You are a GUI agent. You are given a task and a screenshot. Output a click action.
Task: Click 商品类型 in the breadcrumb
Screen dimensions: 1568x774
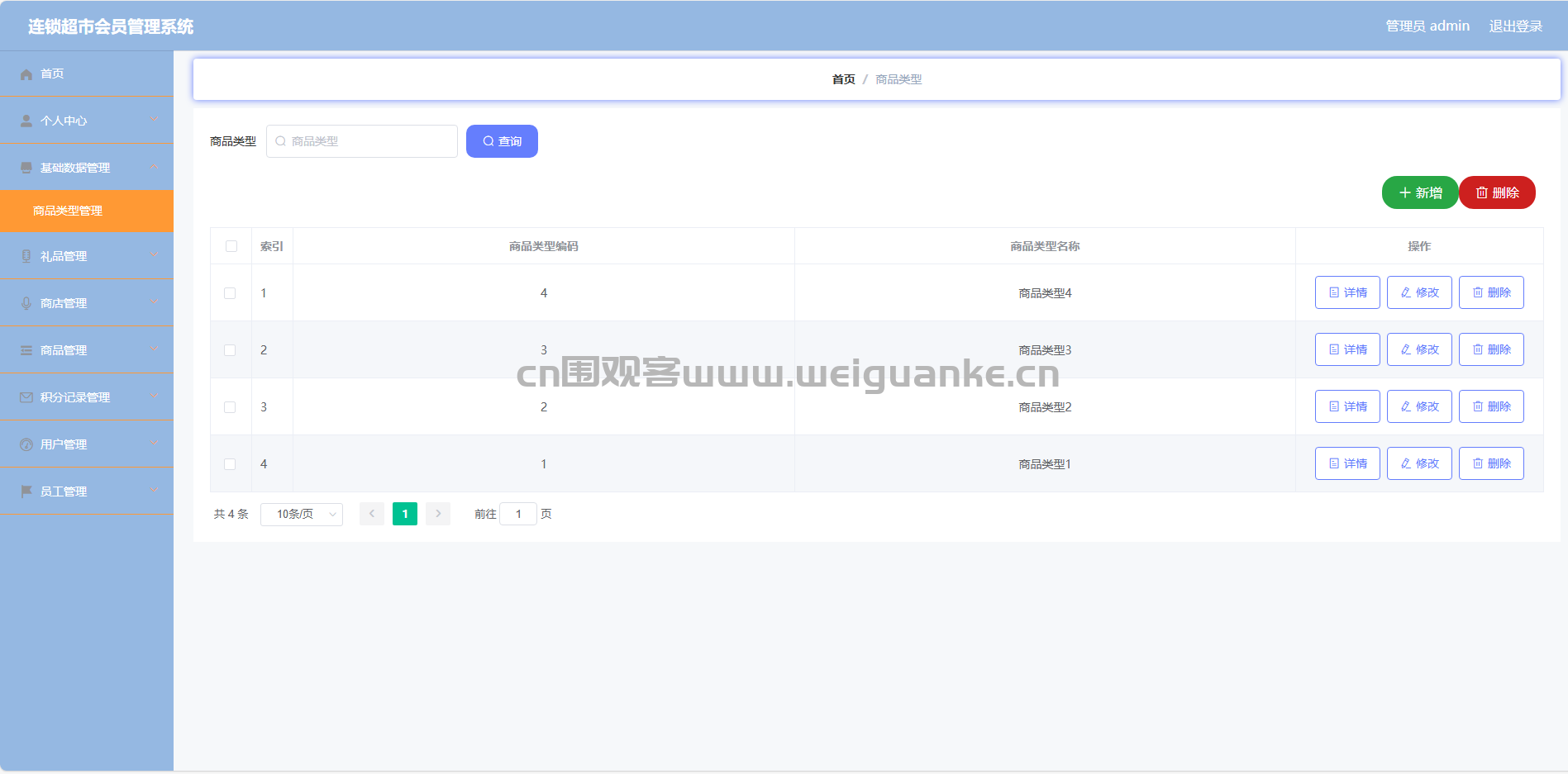[898, 79]
